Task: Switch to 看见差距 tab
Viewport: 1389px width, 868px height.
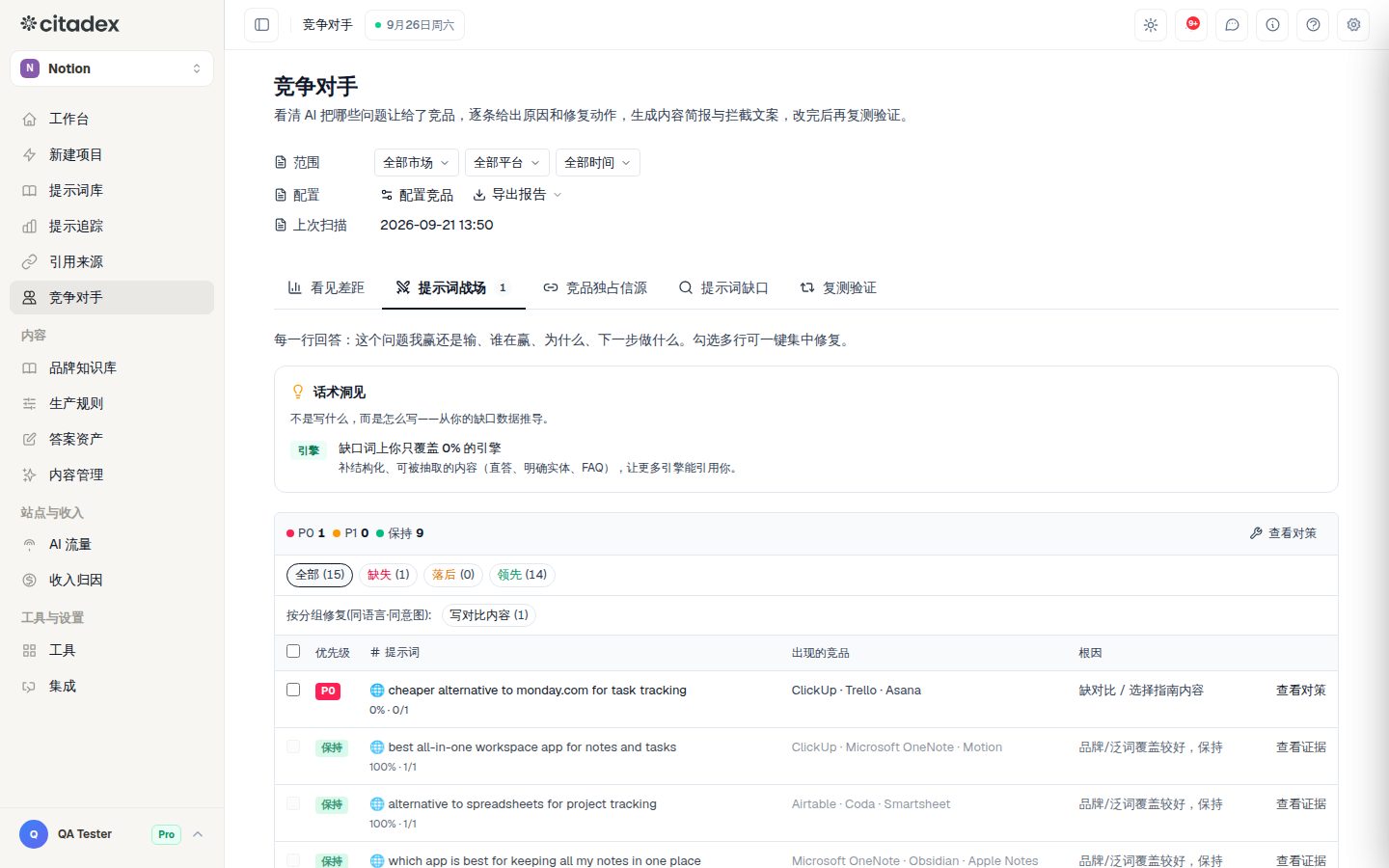Action: [x=326, y=287]
